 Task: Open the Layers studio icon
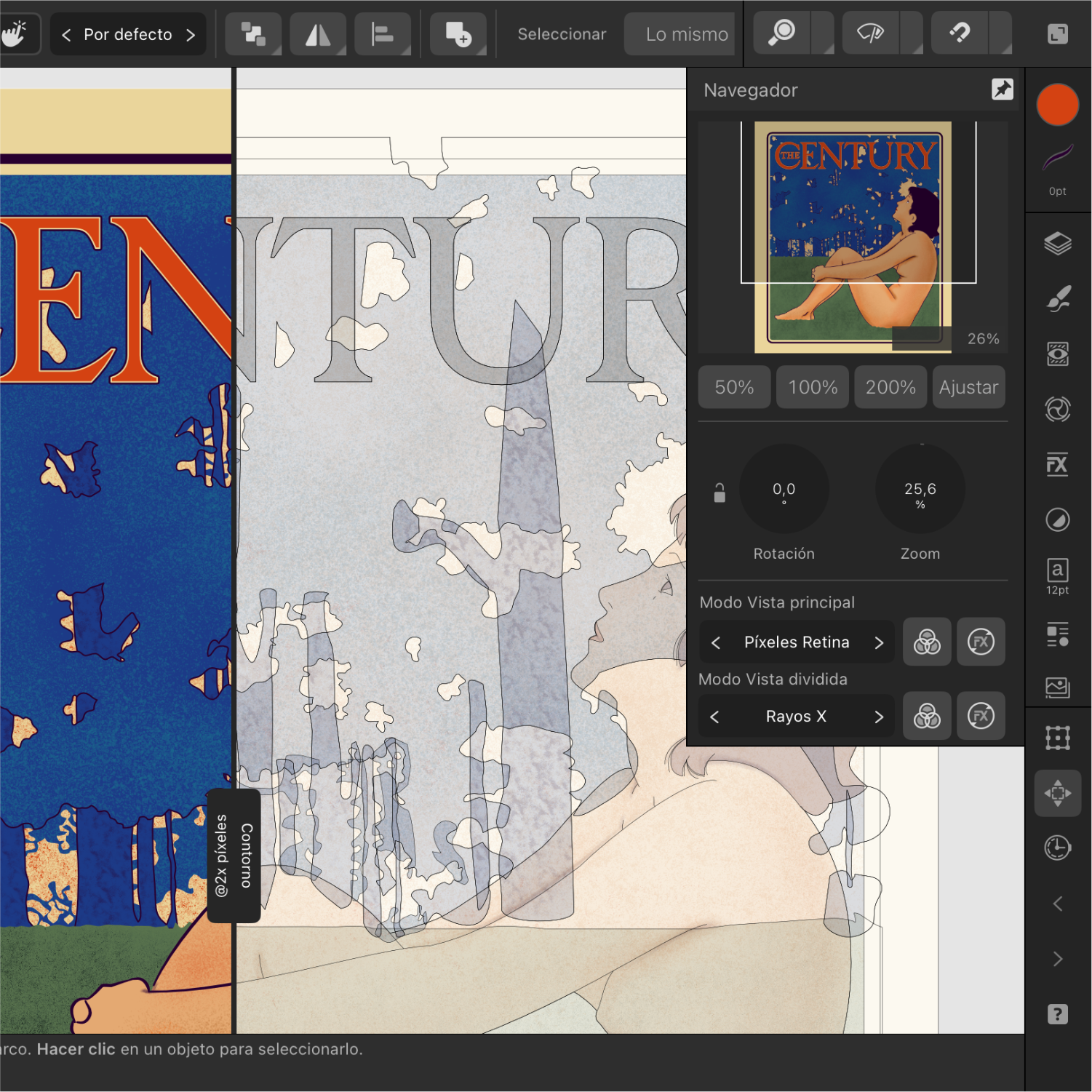point(1057,243)
